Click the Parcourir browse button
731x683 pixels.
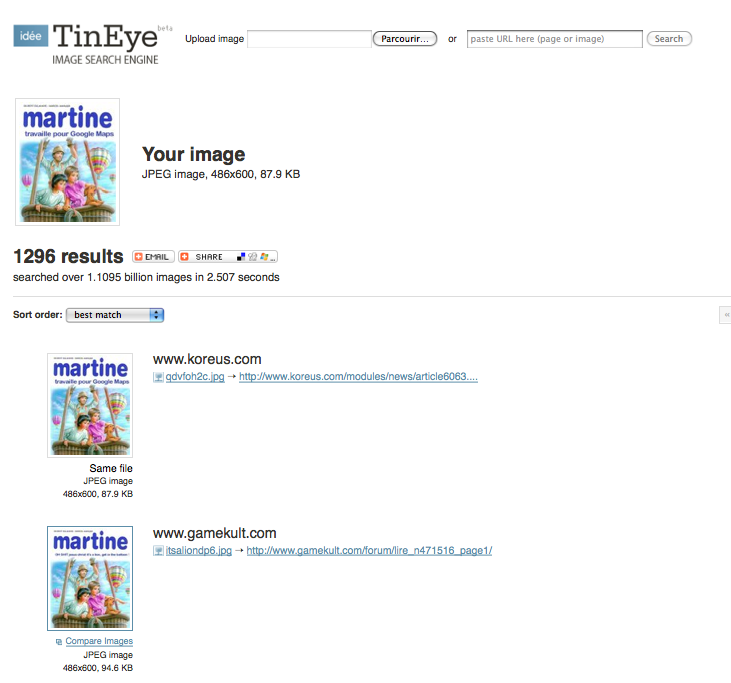(x=405, y=39)
